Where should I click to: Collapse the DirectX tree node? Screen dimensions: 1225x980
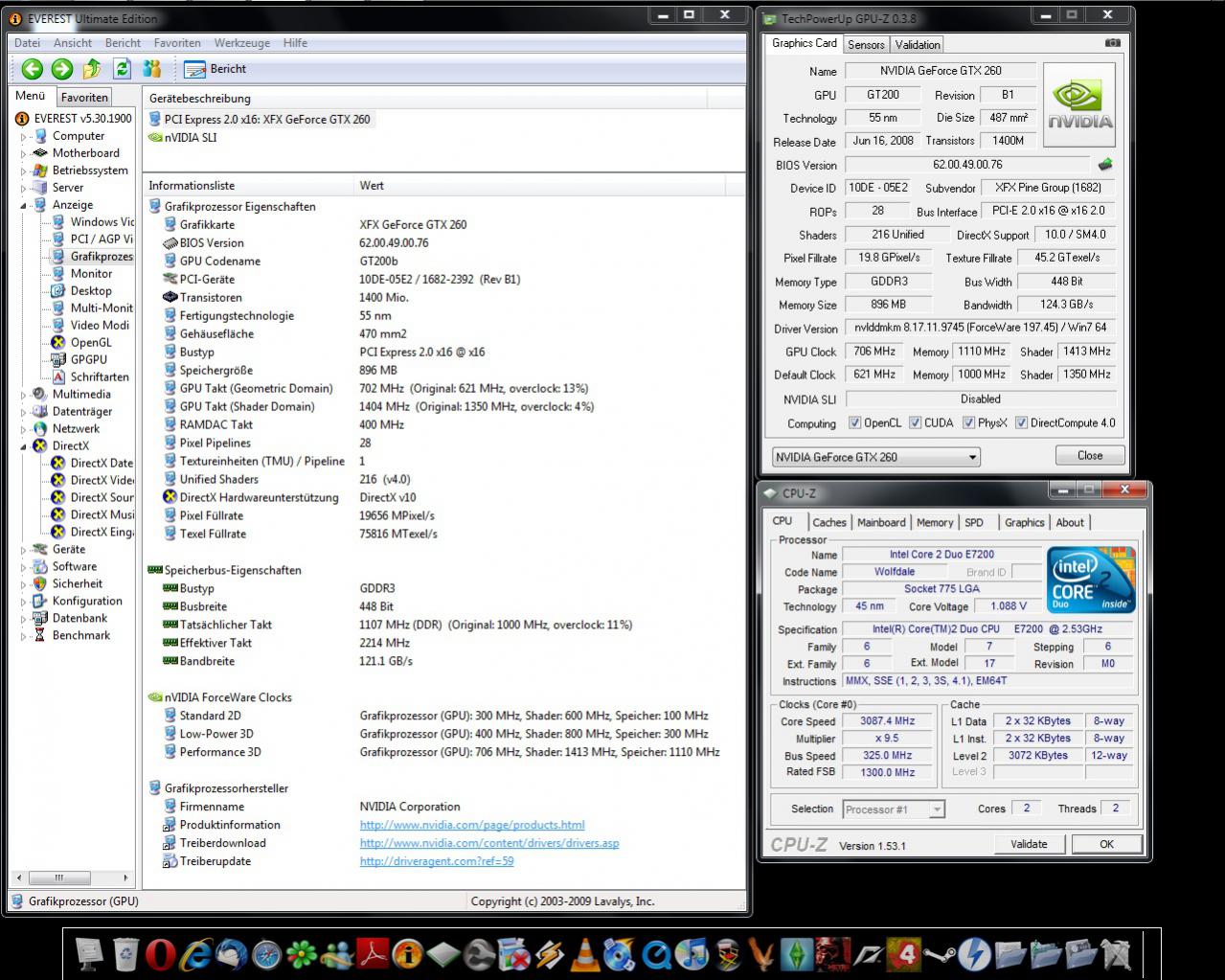24,446
